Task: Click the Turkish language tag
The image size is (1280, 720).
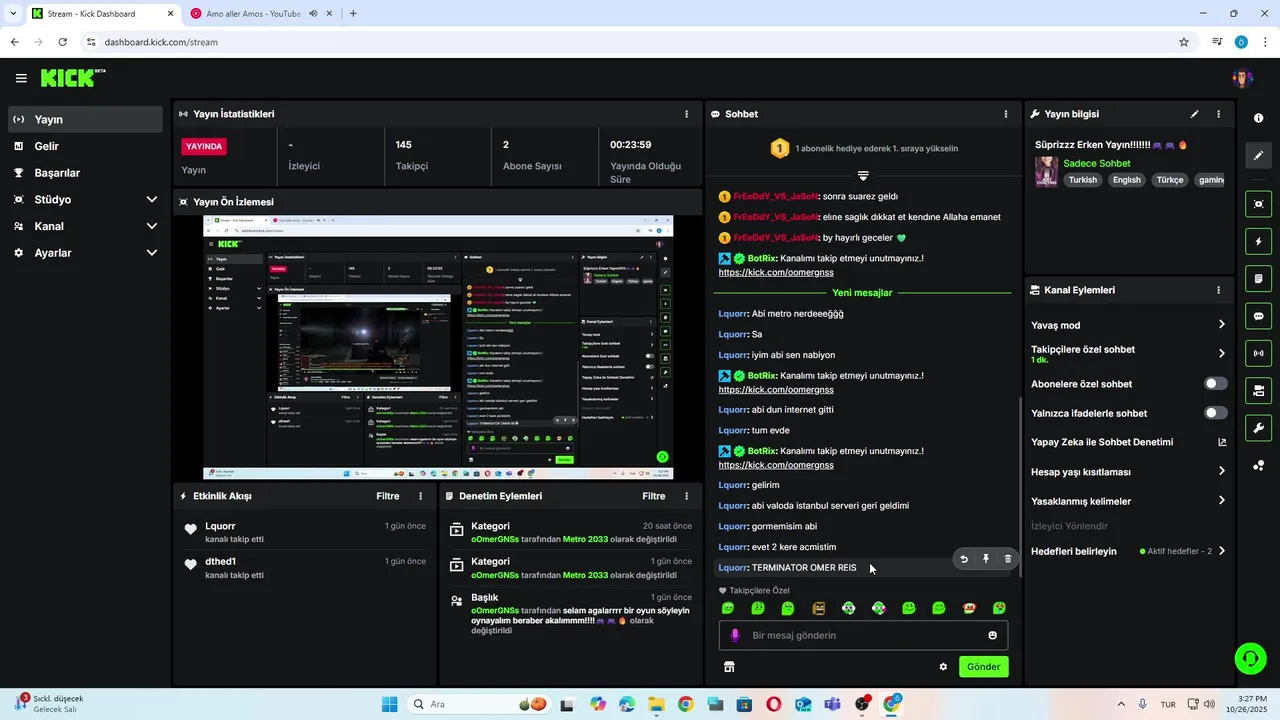Action: click(1083, 180)
